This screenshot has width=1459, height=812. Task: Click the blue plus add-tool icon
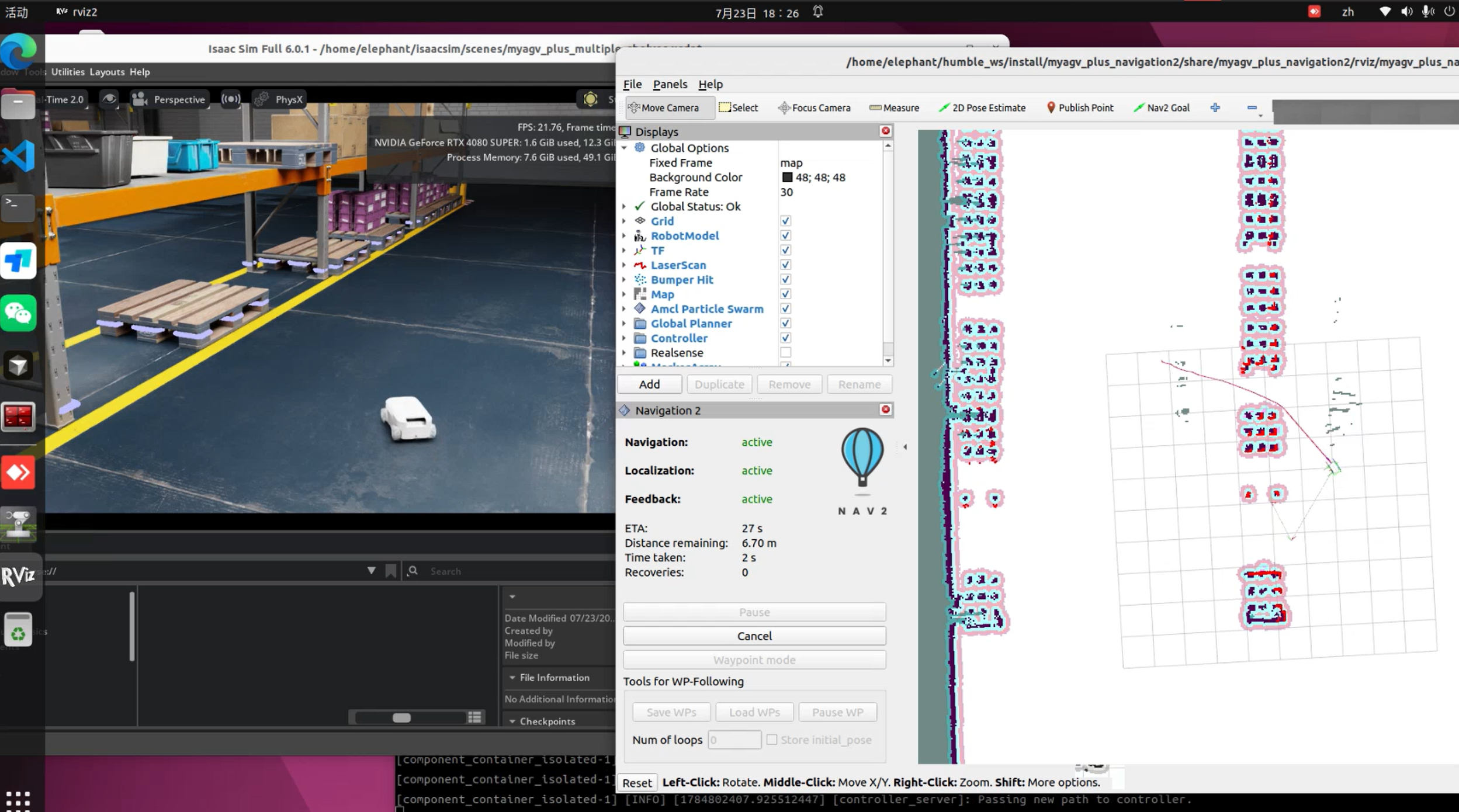[x=1215, y=107]
